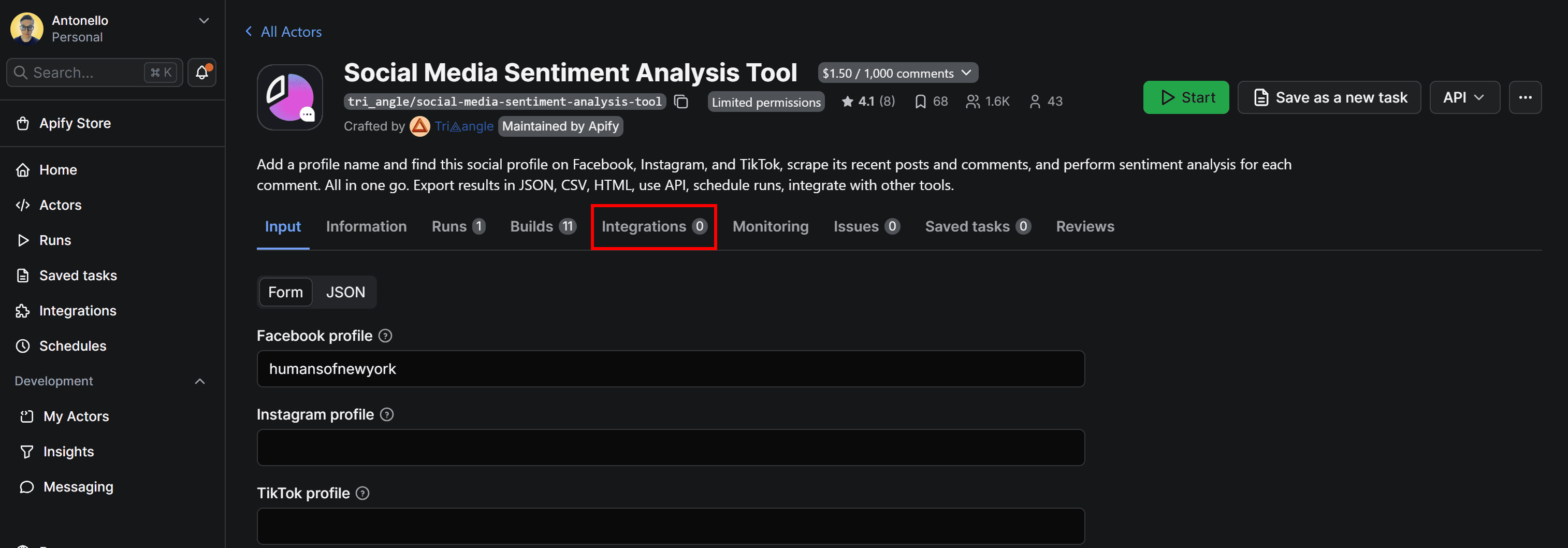Start the actor run
1568x548 pixels.
(1186, 97)
